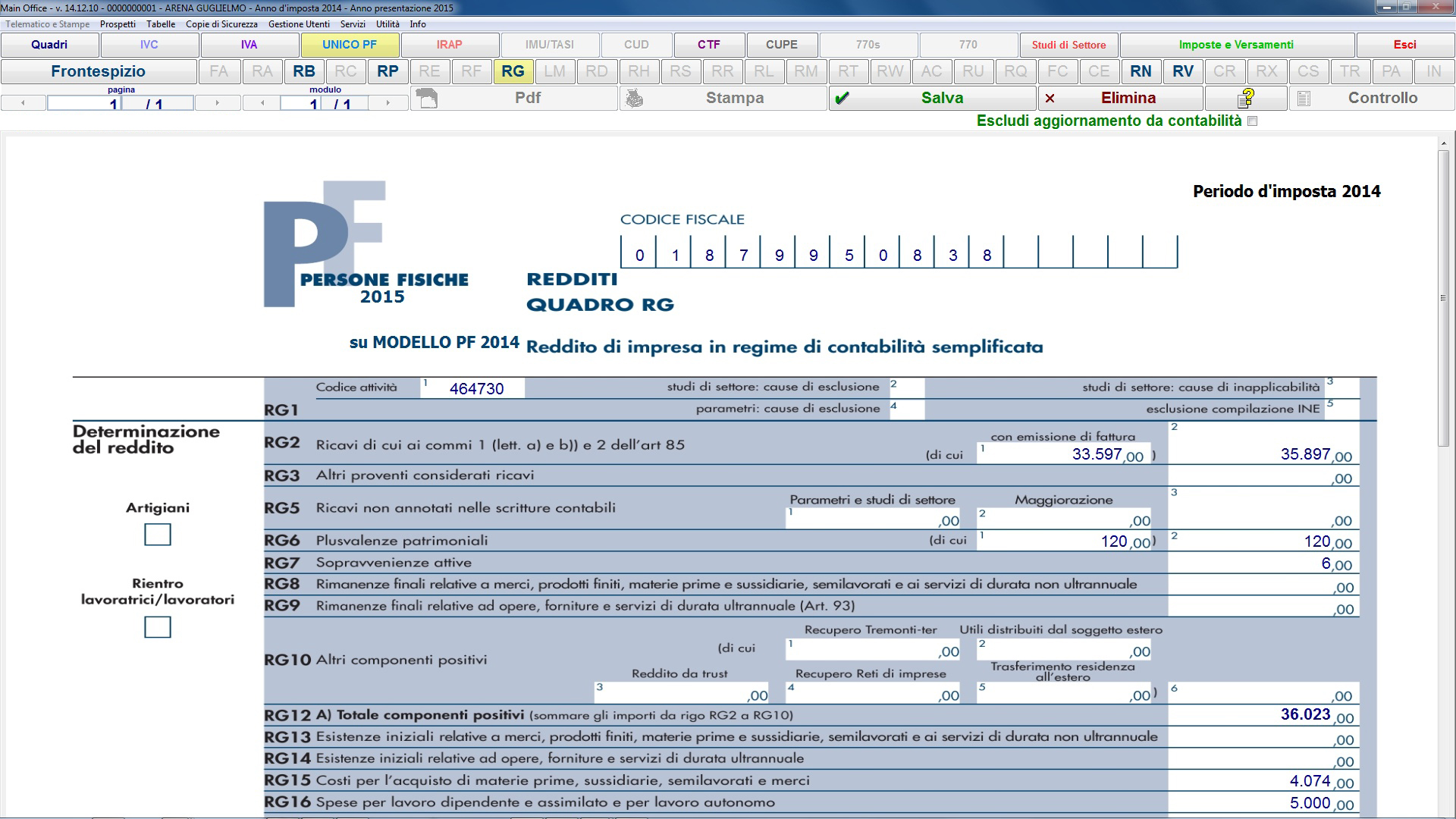Open the Gestione Utenti menu

tap(299, 24)
